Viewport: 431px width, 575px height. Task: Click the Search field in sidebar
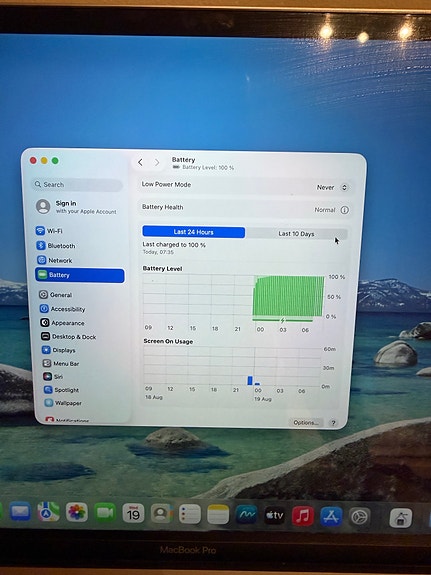(x=78, y=185)
